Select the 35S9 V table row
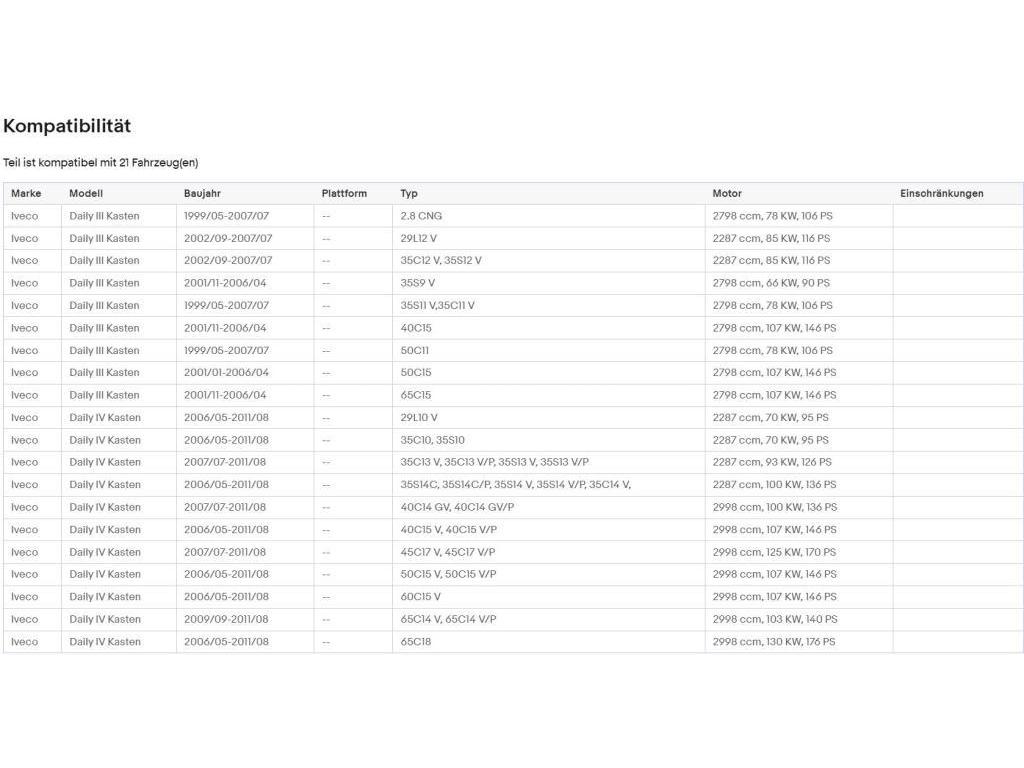 (x=513, y=283)
